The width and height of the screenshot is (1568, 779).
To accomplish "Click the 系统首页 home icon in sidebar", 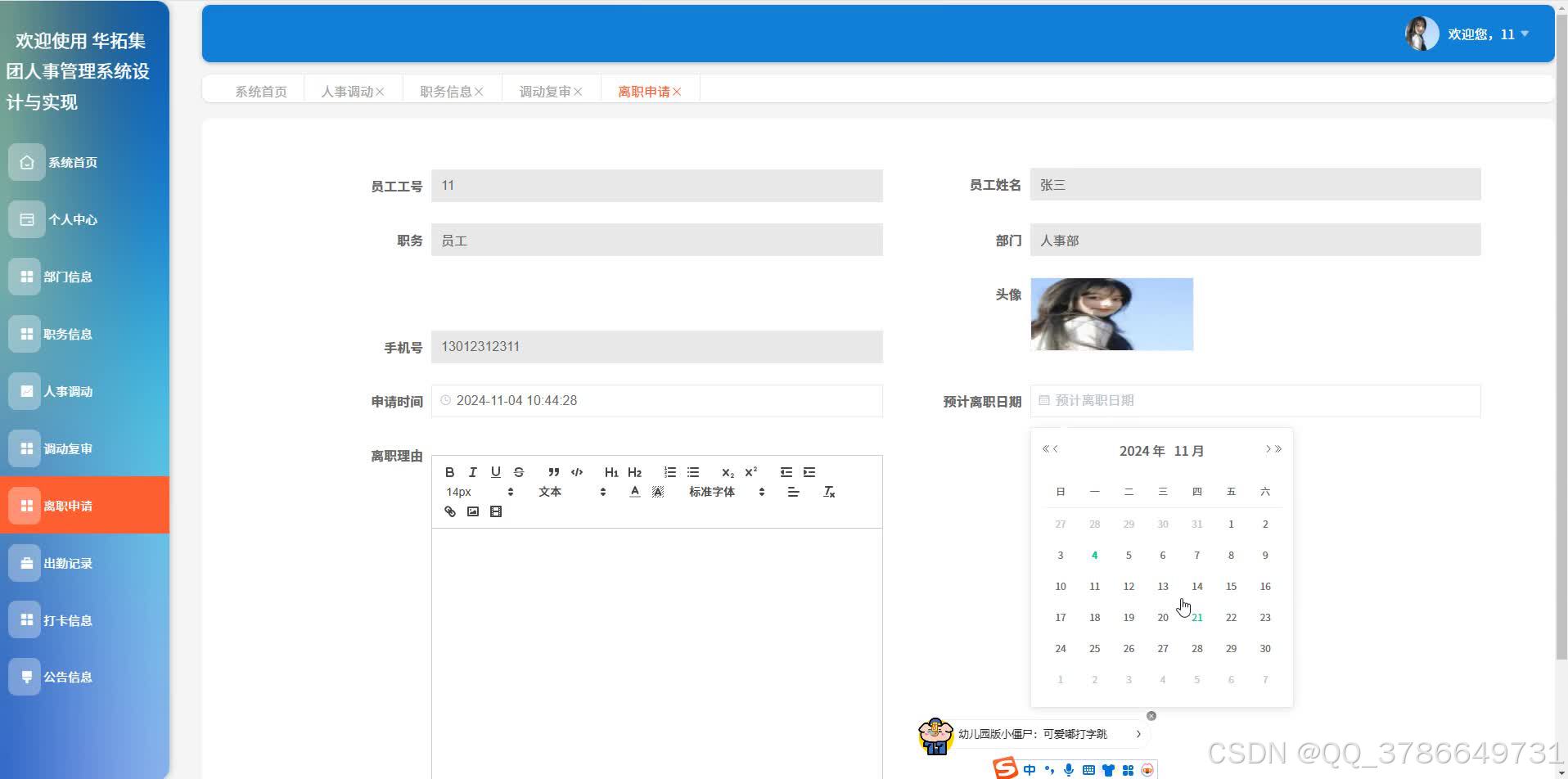I will click(25, 161).
